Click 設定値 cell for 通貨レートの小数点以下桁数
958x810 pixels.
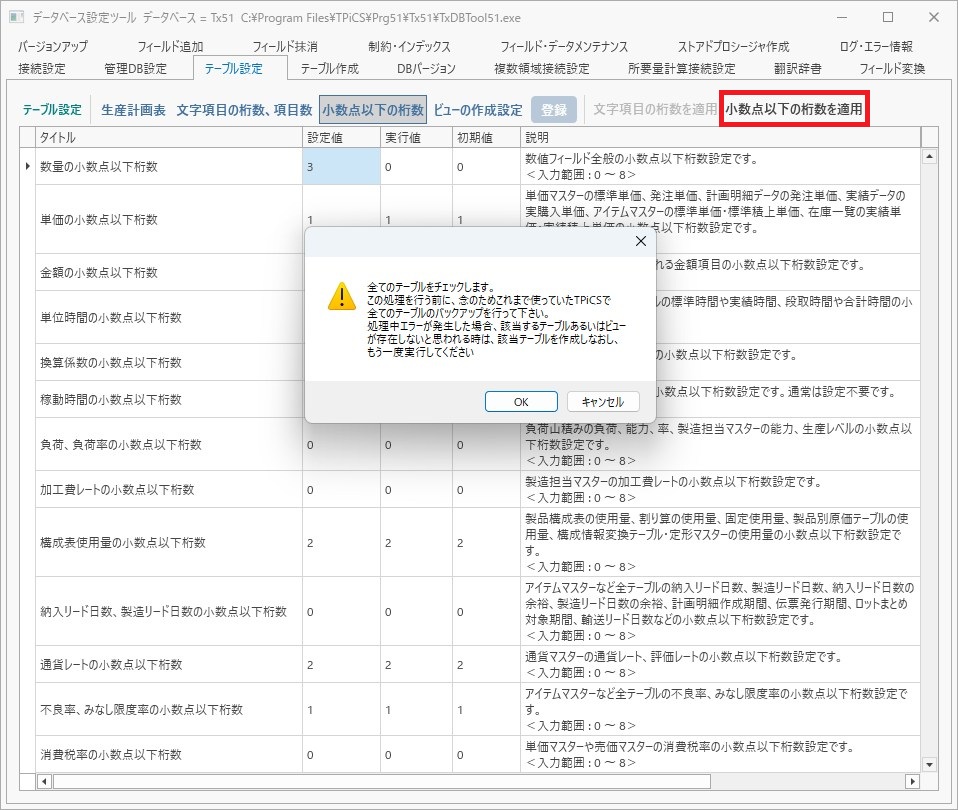click(x=341, y=665)
